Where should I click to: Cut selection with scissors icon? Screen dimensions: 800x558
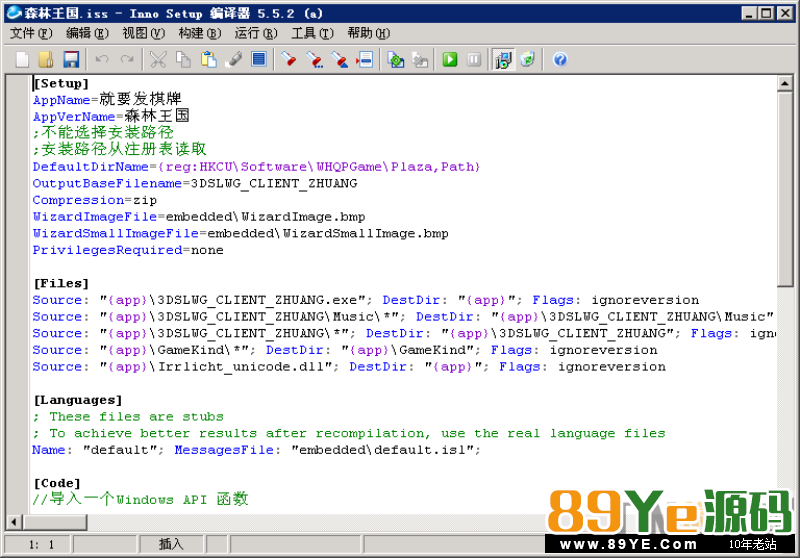(x=158, y=60)
